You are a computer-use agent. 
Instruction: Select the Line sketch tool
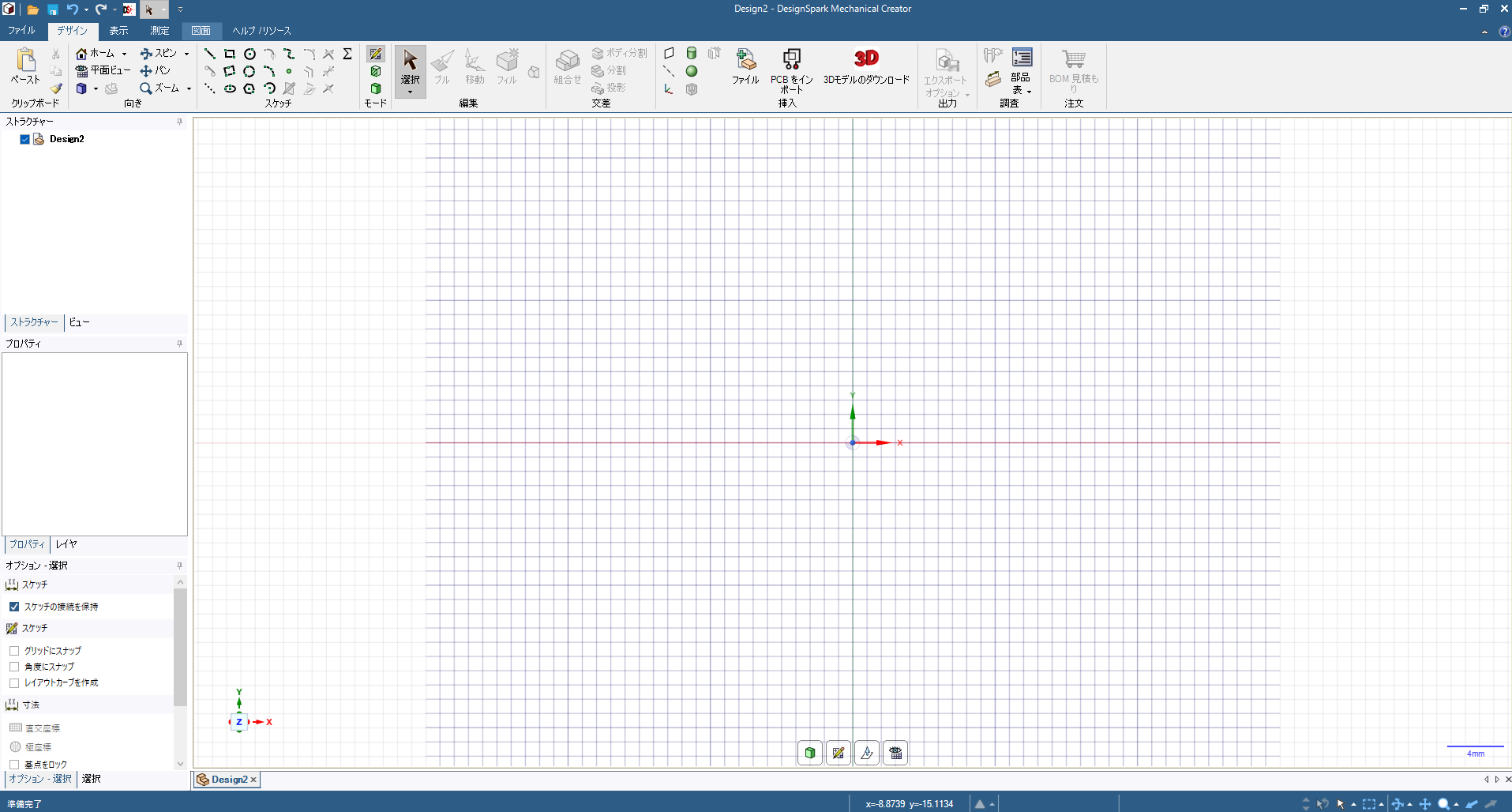[x=210, y=54]
